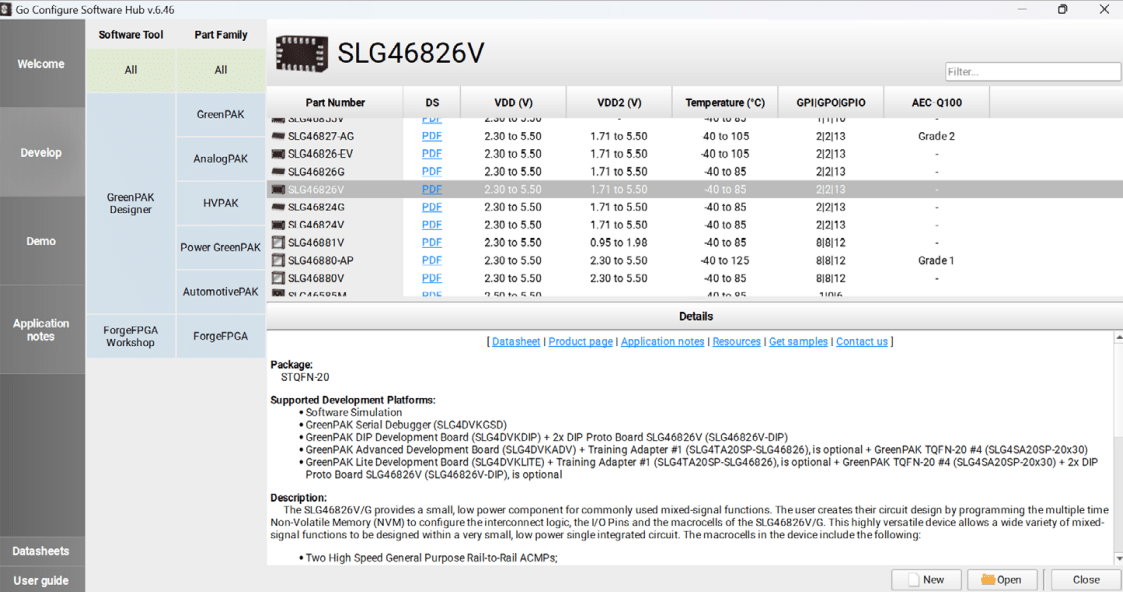This screenshot has width=1123, height=592.
Task: Sort by GPI|GPO|GPIO column header
Action: point(831,102)
